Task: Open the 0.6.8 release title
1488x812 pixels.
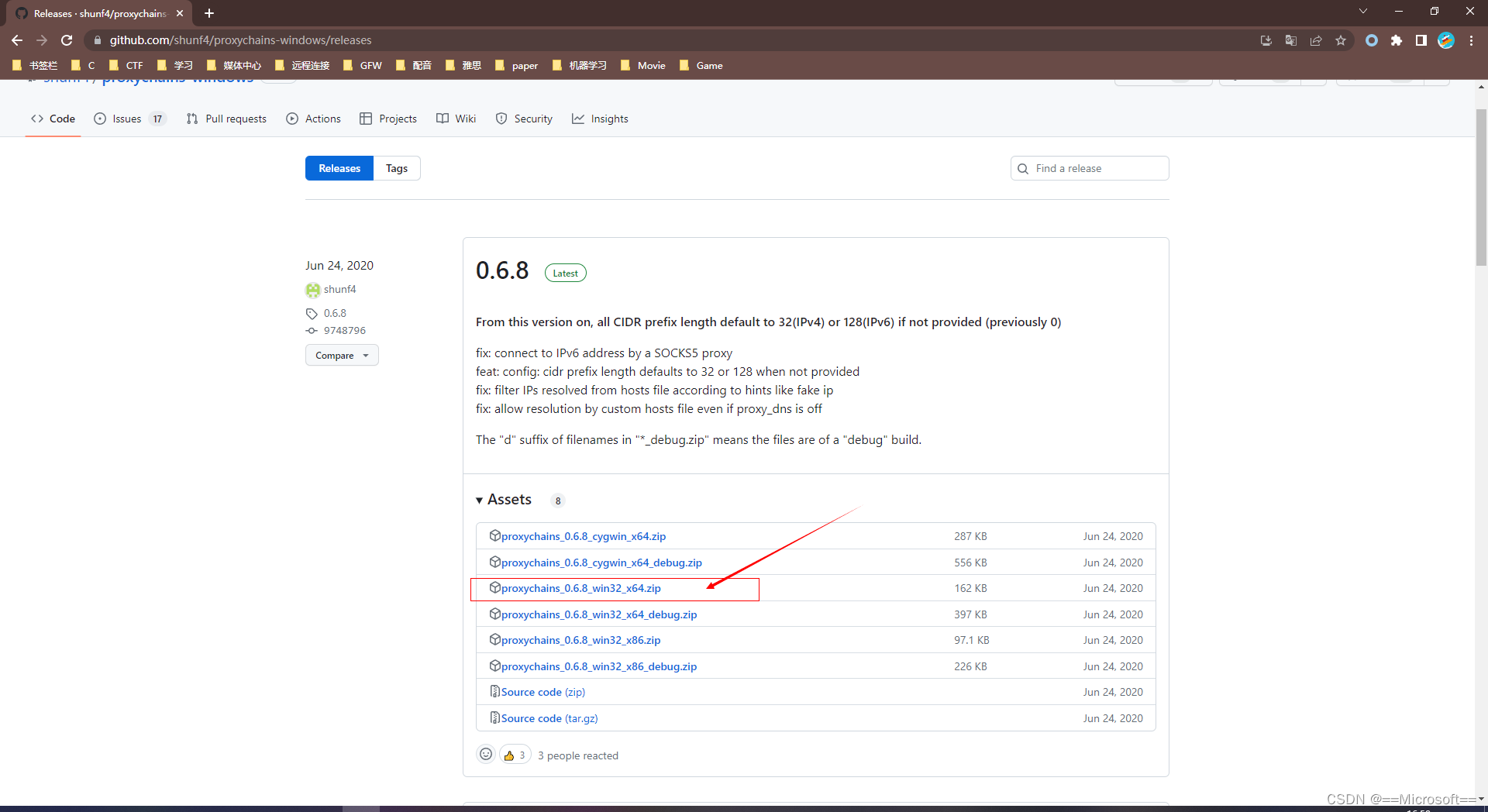Action: click(x=502, y=270)
